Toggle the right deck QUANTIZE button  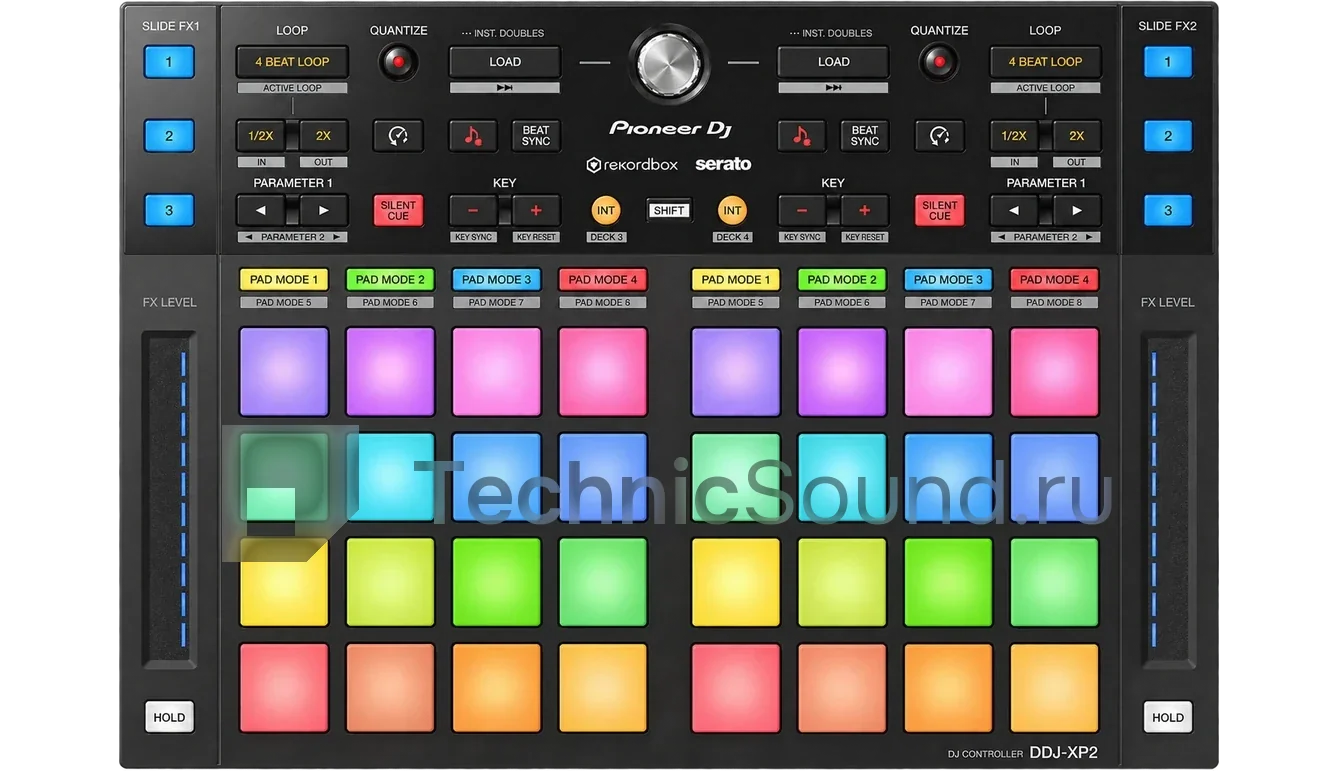tap(939, 63)
